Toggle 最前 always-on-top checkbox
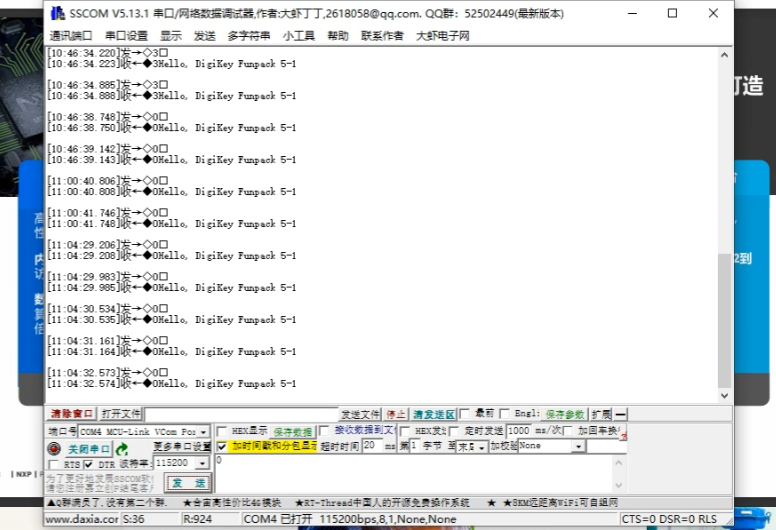Viewport: 776px width, 530px height. click(464, 414)
